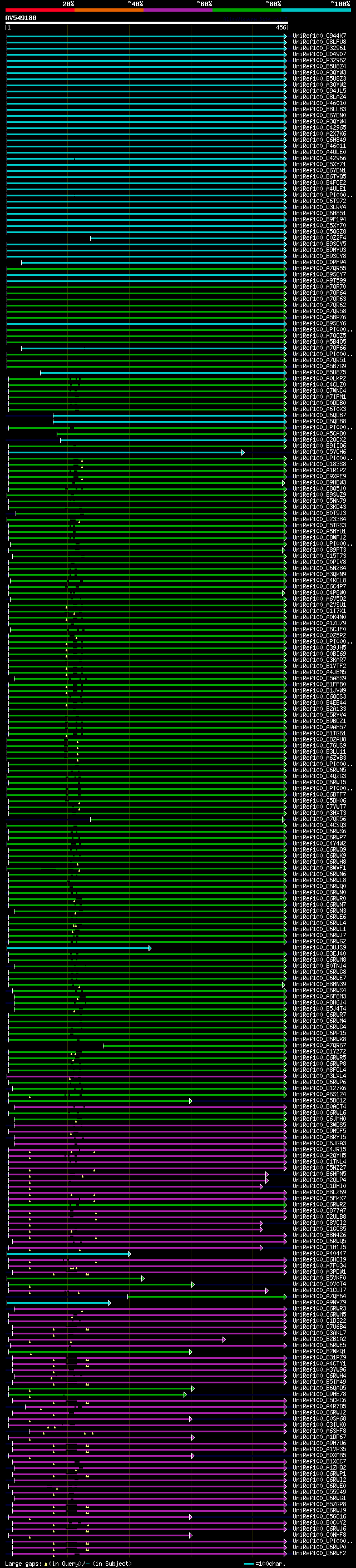Click the UniRef100_B5U8Z4 hit label

point(319,66)
